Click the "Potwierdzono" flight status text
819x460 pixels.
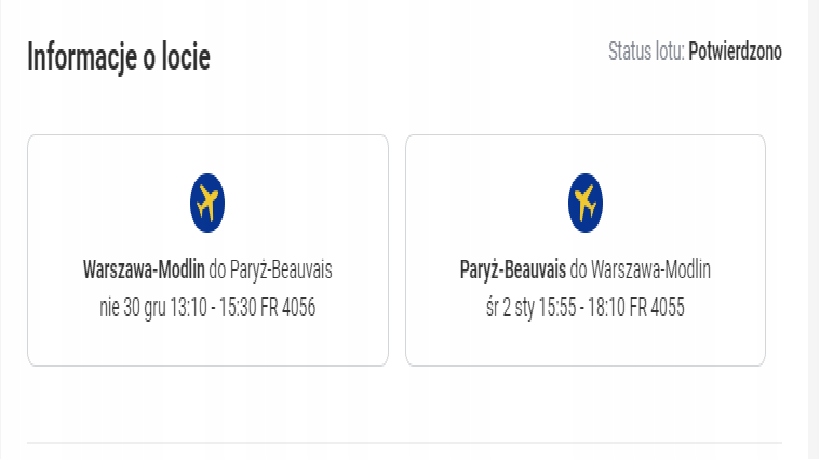click(x=735, y=51)
